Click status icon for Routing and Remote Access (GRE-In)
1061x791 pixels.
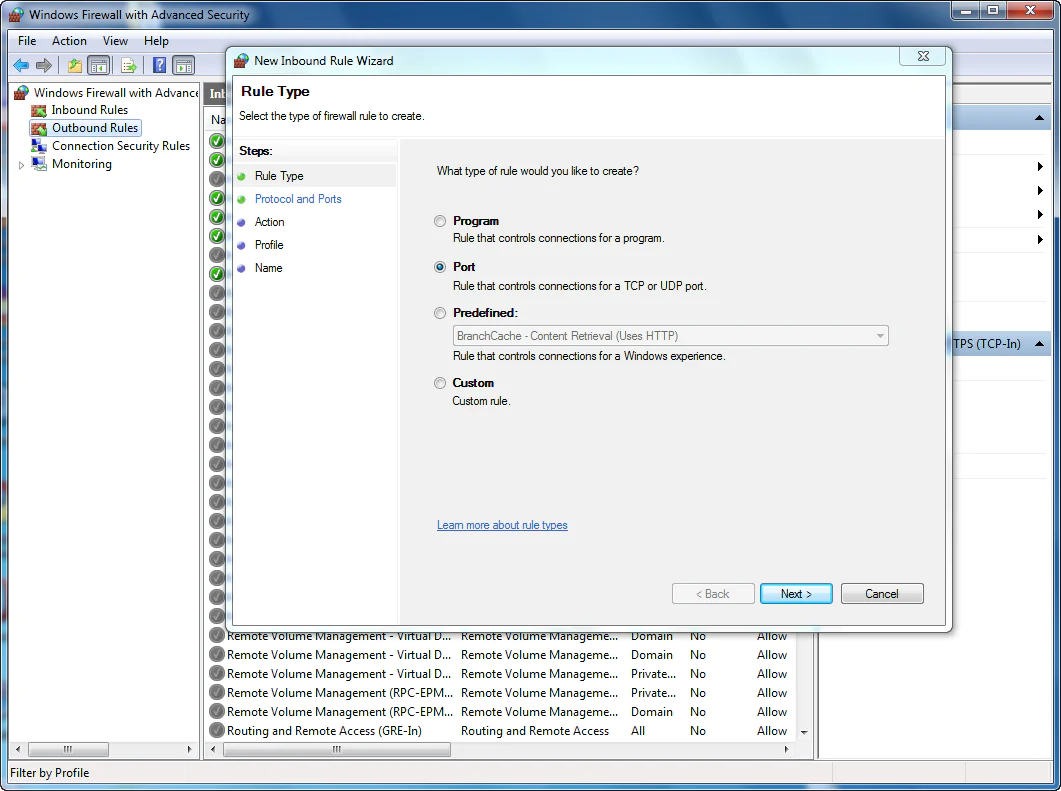(x=217, y=731)
